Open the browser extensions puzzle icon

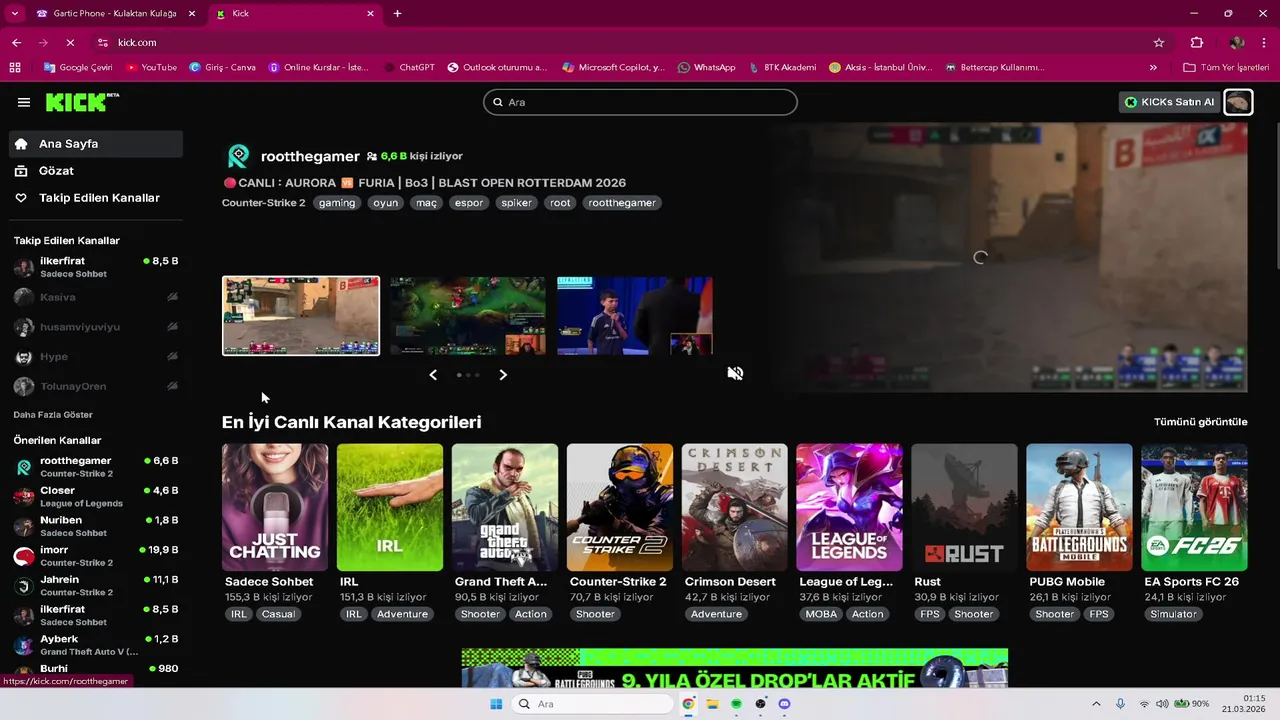click(1197, 43)
